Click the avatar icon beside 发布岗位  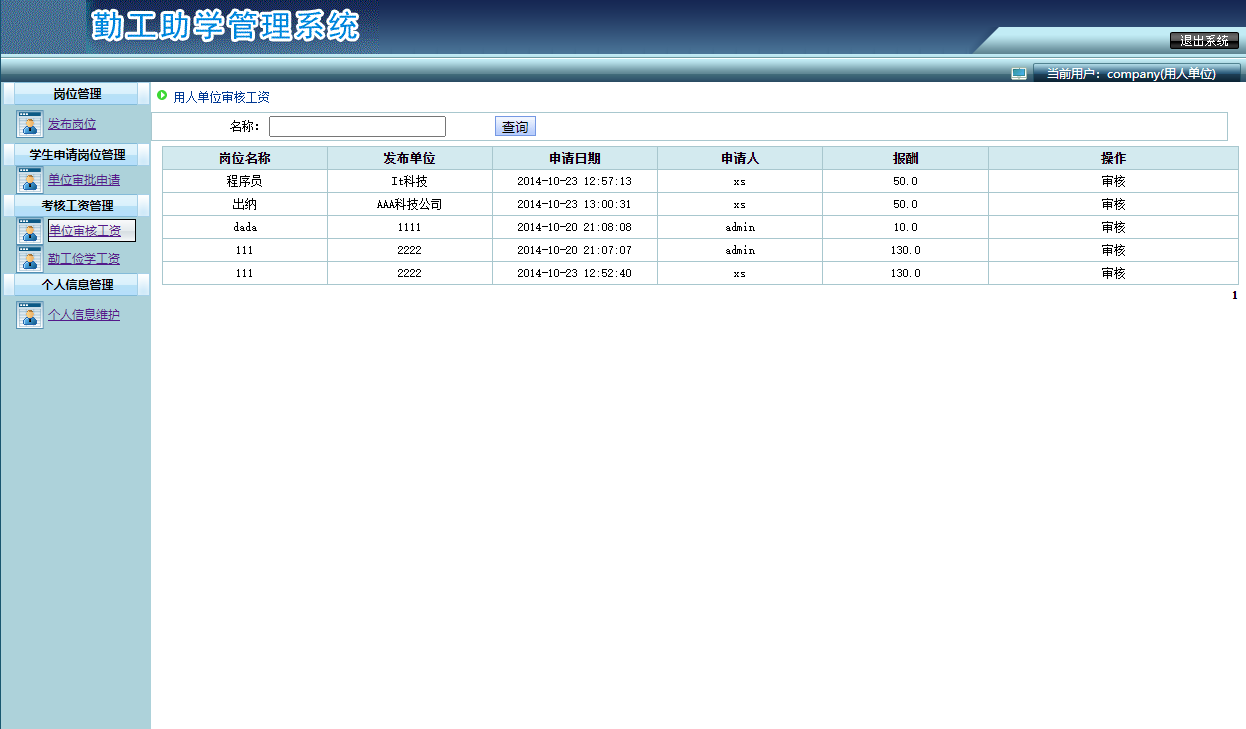[x=28, y=123]
